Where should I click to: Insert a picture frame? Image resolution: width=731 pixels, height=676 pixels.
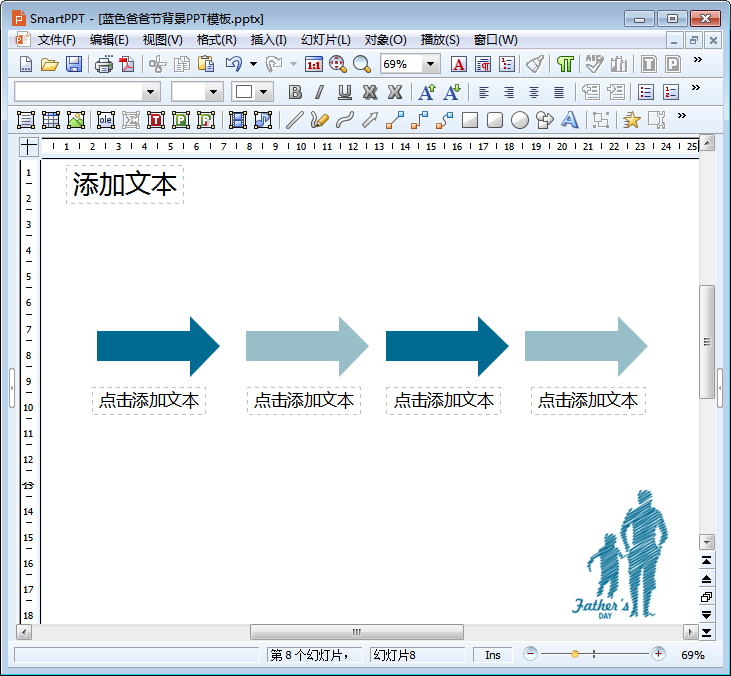coord(76,120)
